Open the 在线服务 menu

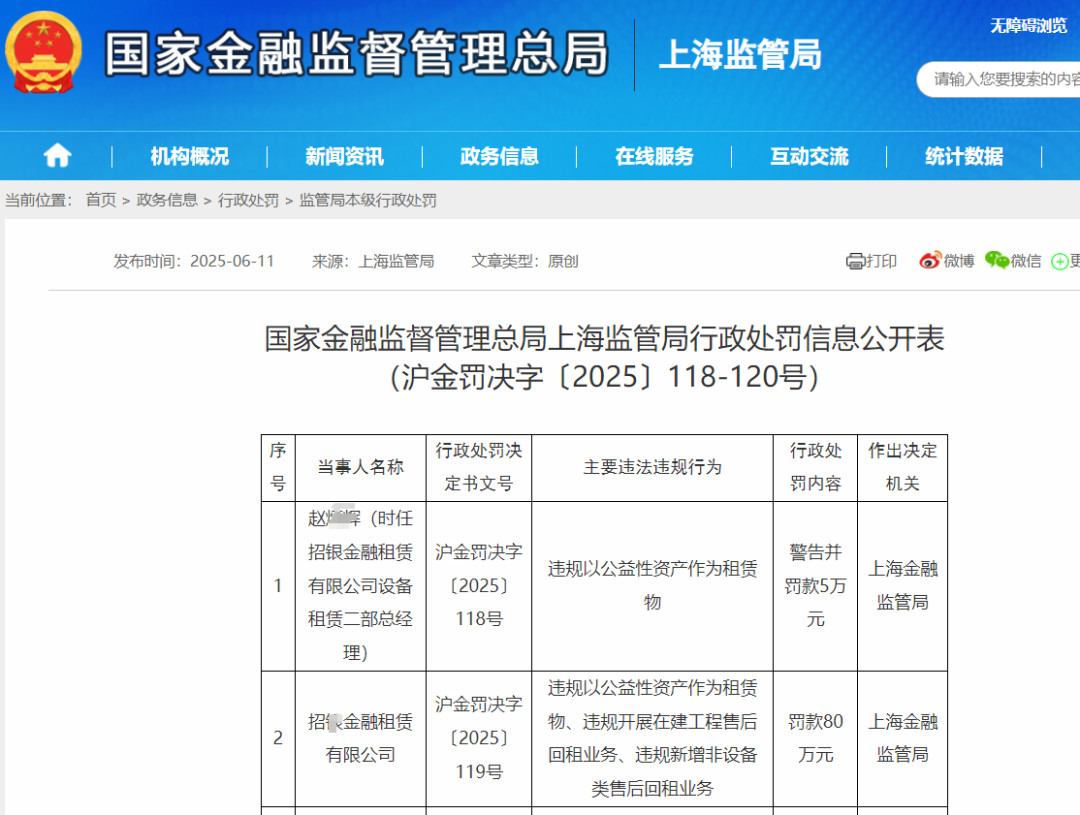(654, 156)
